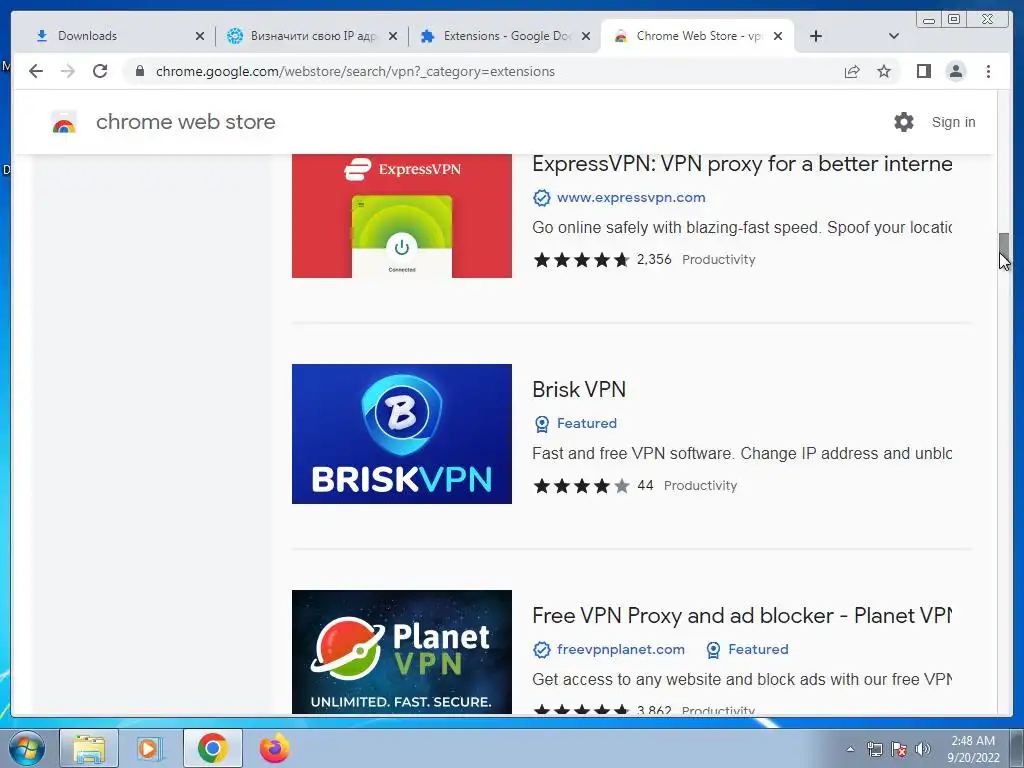Open the network tray icon

point(874,749)
